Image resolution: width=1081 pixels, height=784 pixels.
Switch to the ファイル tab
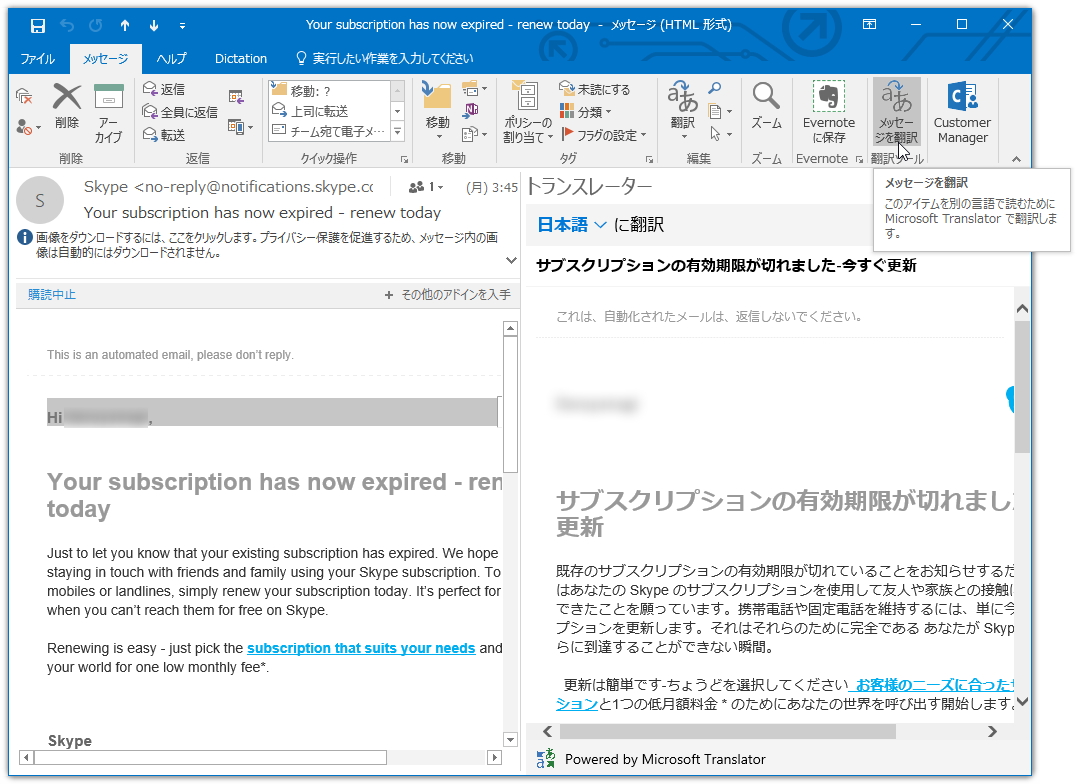[x=37, y=58]
